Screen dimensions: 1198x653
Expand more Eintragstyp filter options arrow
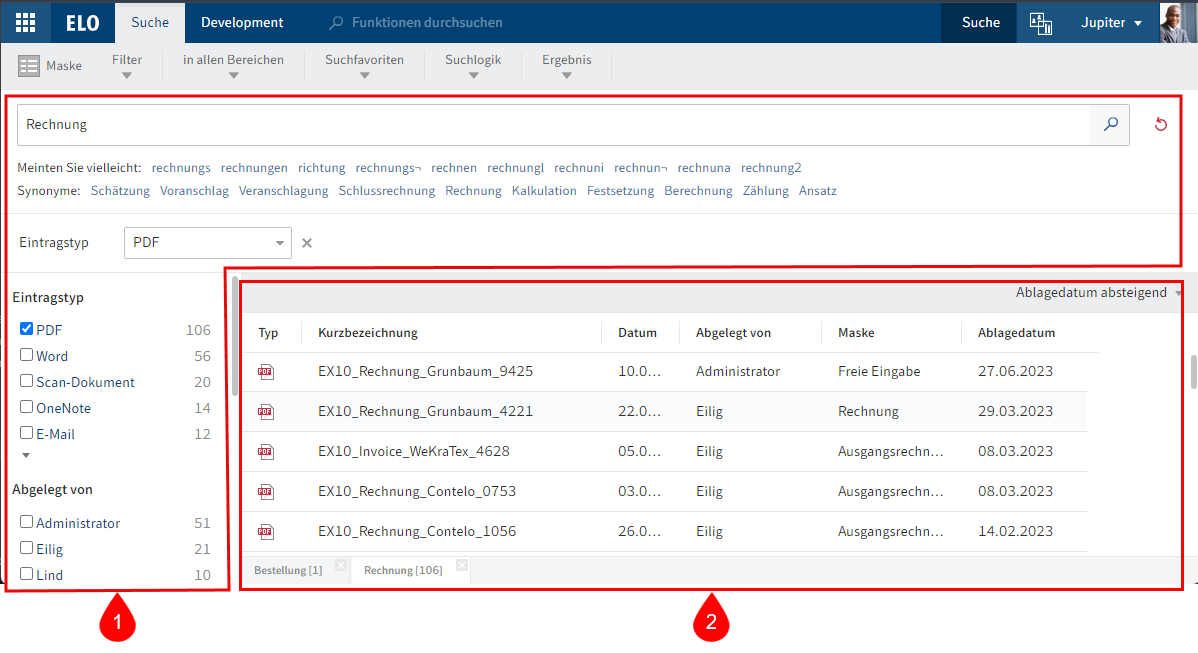26,455
